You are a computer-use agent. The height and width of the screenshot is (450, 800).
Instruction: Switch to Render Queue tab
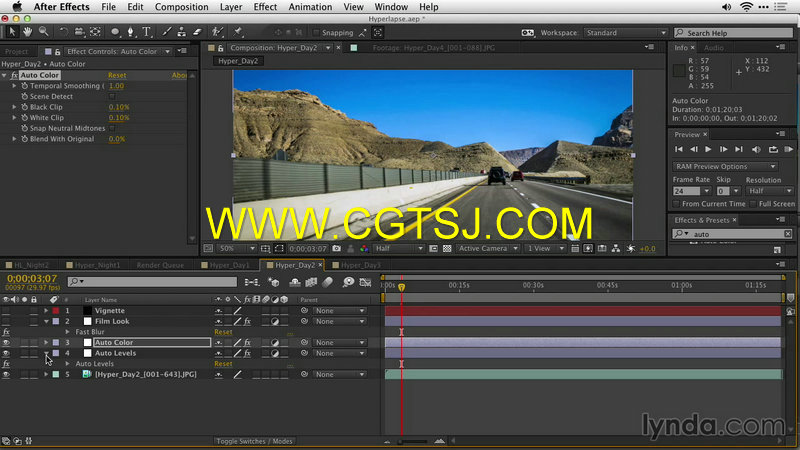[160, 265]
